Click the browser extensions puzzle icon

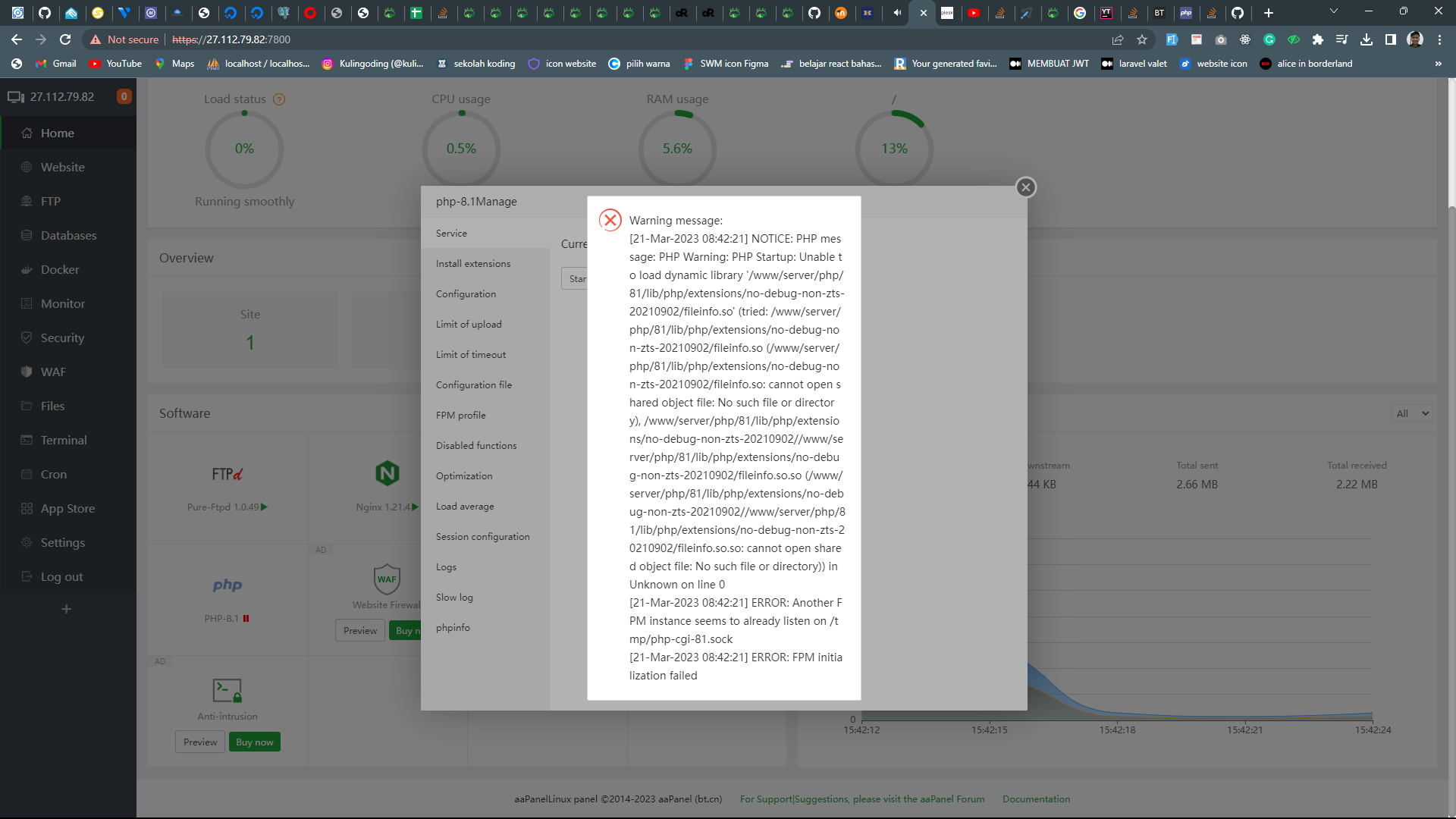[x=1317, y=39]
